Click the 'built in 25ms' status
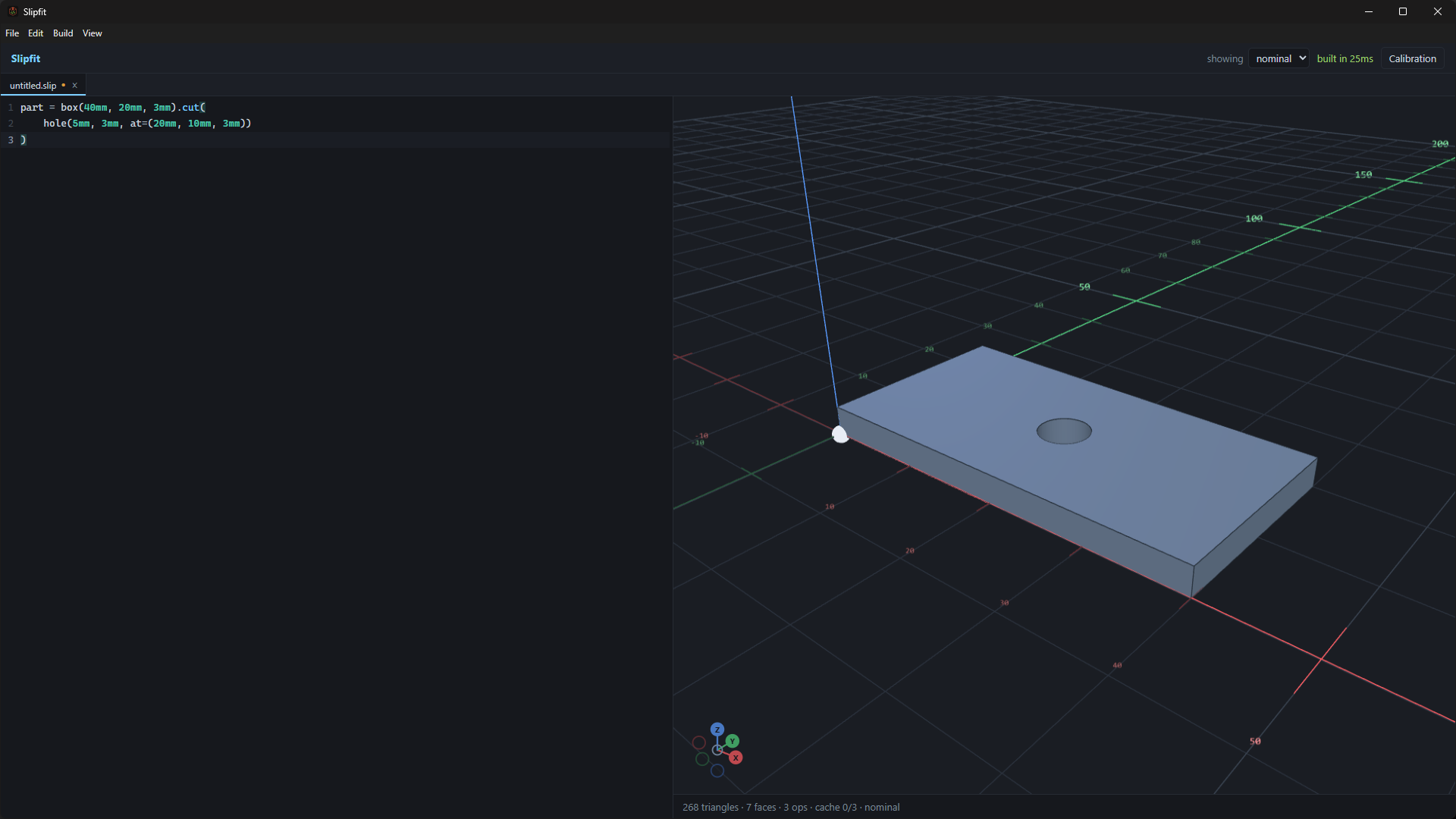The image size is (1456, 819). [x=1345, y=58]
